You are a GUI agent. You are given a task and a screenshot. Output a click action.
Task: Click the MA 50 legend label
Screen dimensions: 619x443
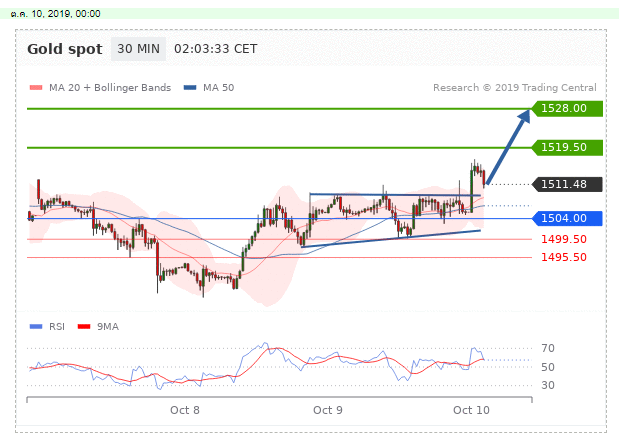click(x=218, y=88)
